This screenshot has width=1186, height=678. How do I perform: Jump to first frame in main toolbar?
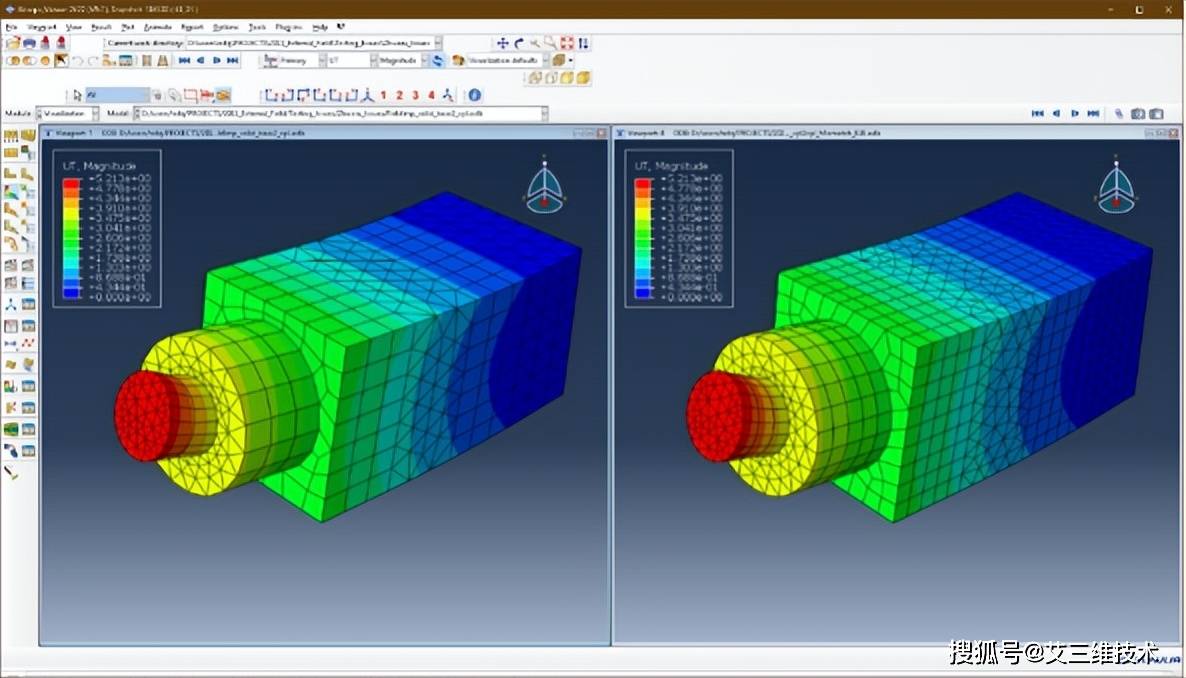click(185, 61)
